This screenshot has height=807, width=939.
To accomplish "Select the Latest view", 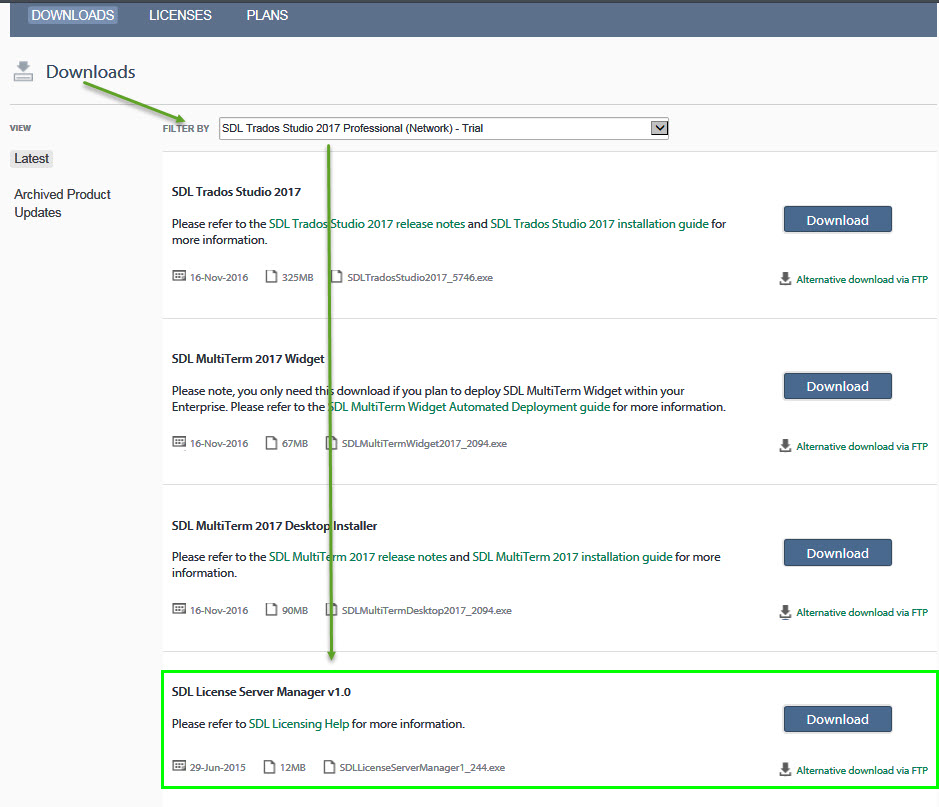I will point(32,159).
